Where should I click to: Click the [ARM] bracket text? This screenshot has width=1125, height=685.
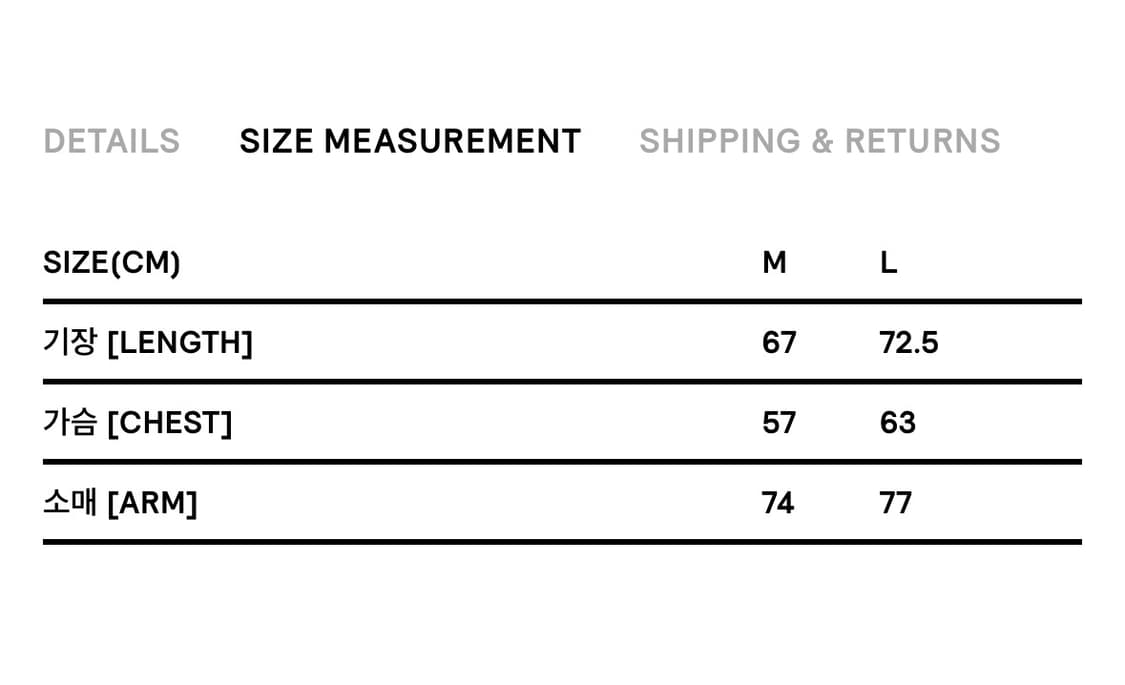pos(152,504)
